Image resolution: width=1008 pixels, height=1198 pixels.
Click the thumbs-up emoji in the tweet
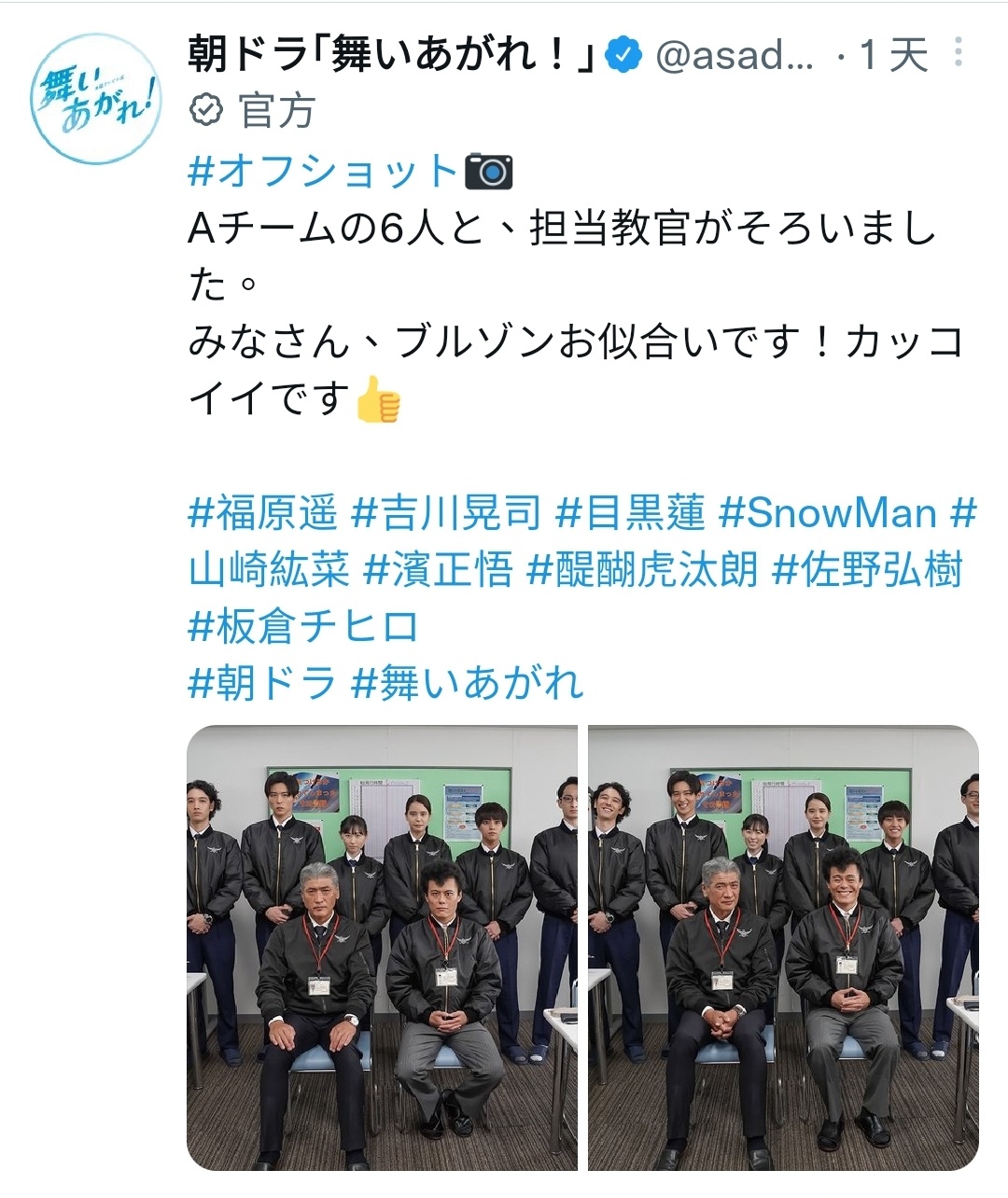click(x=378, y=399)
